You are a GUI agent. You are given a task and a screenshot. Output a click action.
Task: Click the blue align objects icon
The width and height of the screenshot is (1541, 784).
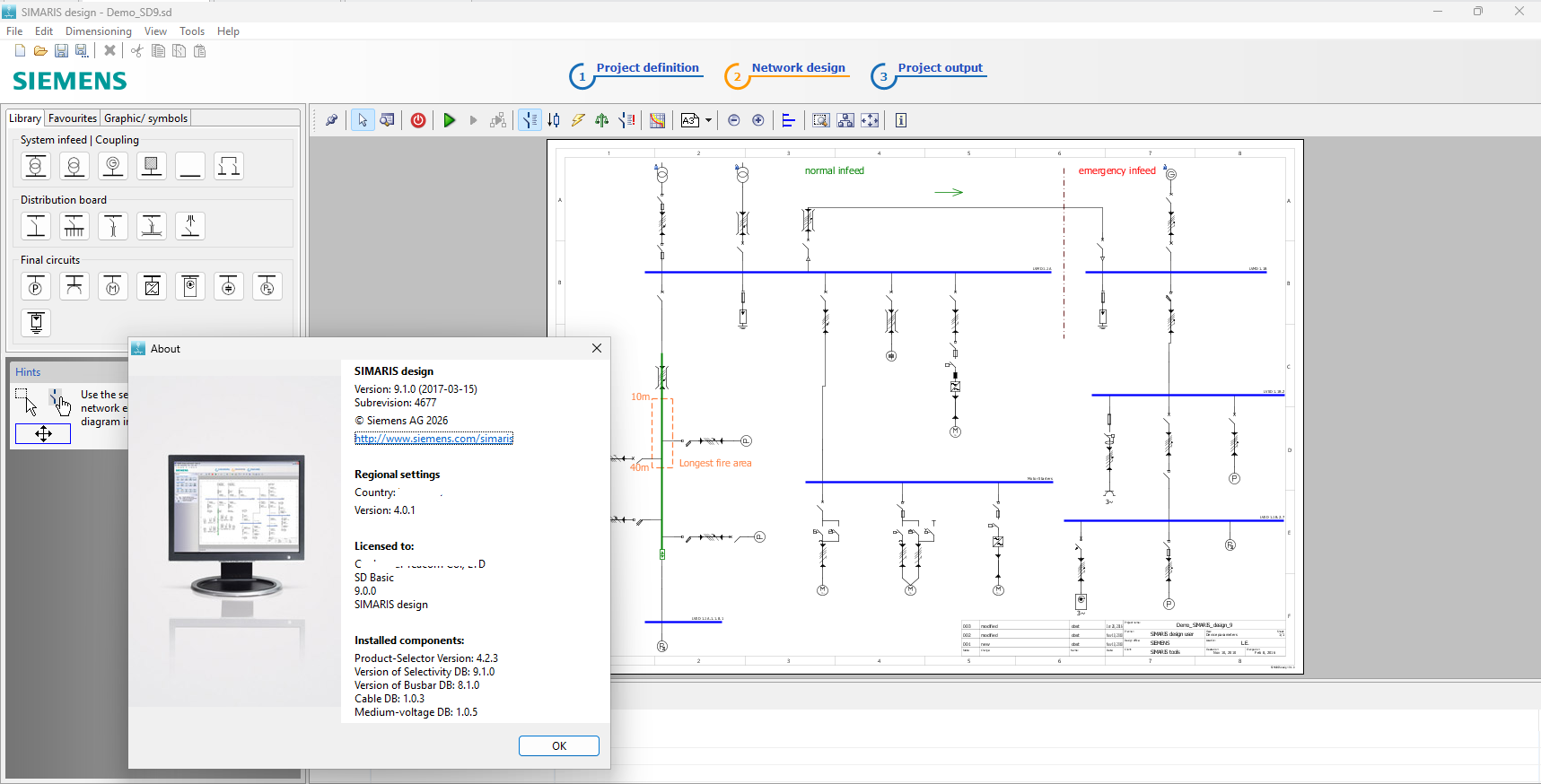[x=789, y=120]
